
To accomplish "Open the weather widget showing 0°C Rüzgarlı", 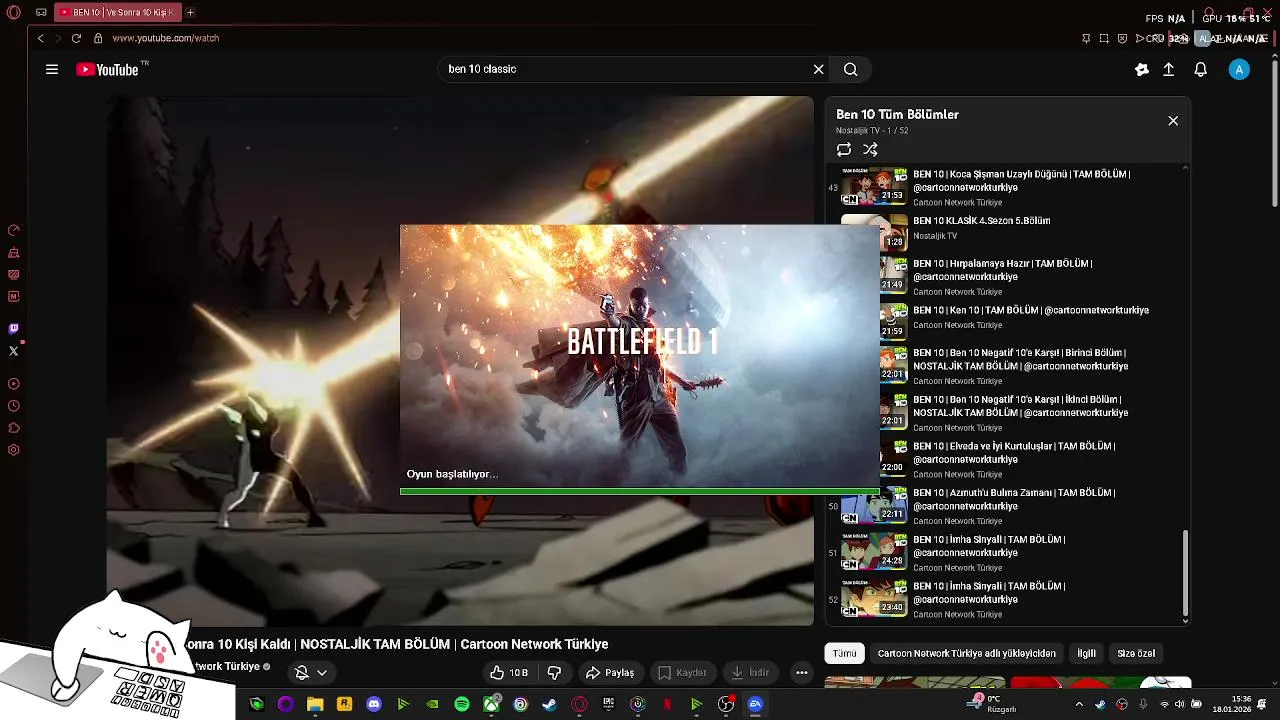I will click(992, 704).
